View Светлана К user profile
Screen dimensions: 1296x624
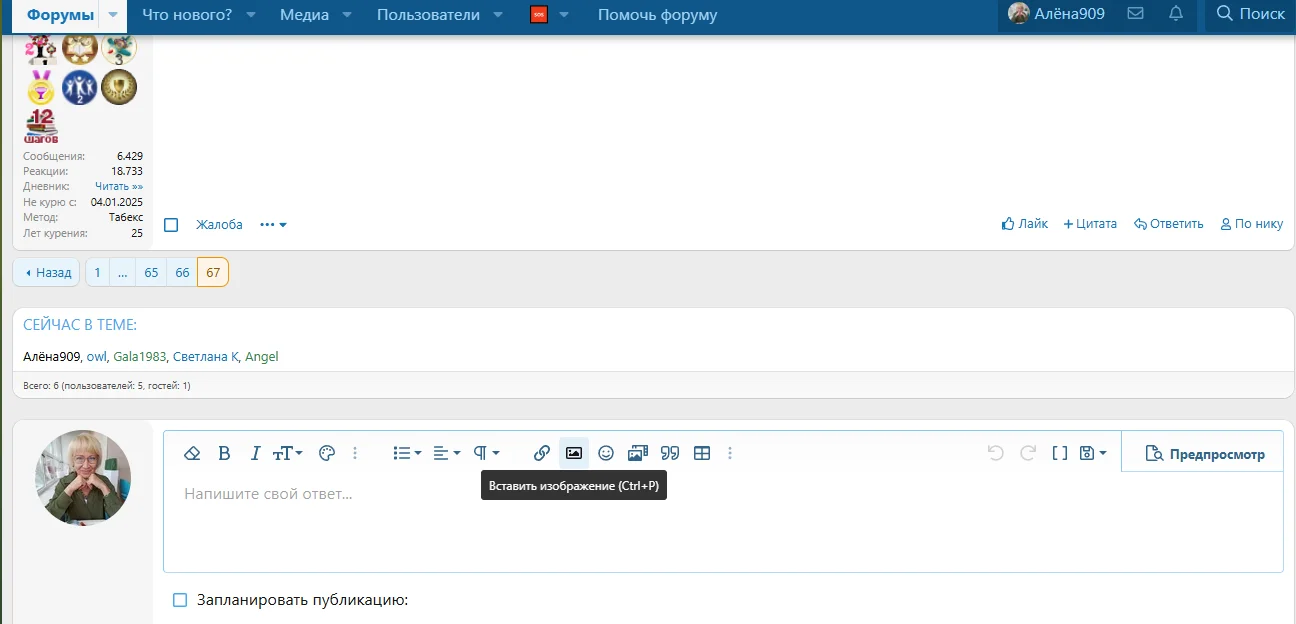(206, 356)
